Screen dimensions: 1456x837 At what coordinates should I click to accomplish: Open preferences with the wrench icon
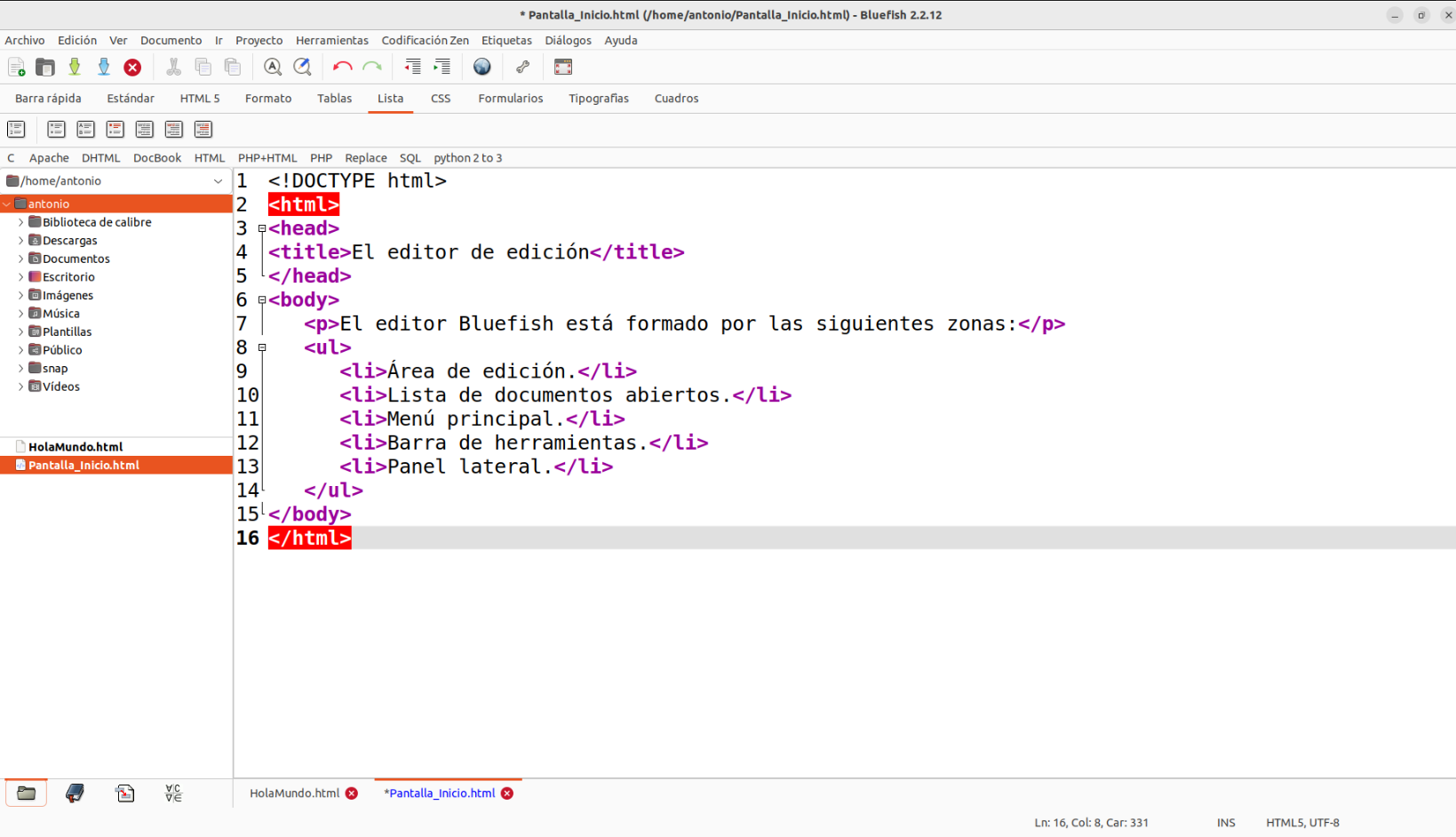(x=522, y=67)
